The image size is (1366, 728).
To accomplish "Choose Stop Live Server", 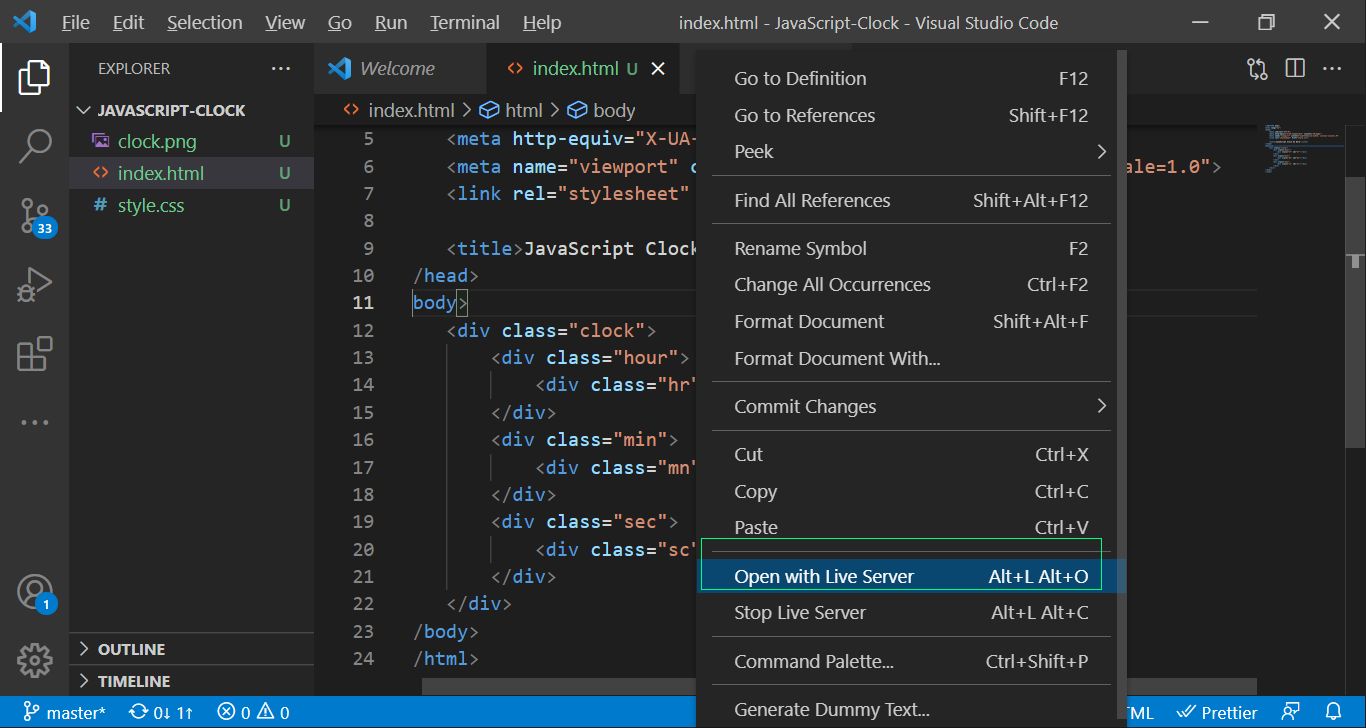I will pos(911,613).
